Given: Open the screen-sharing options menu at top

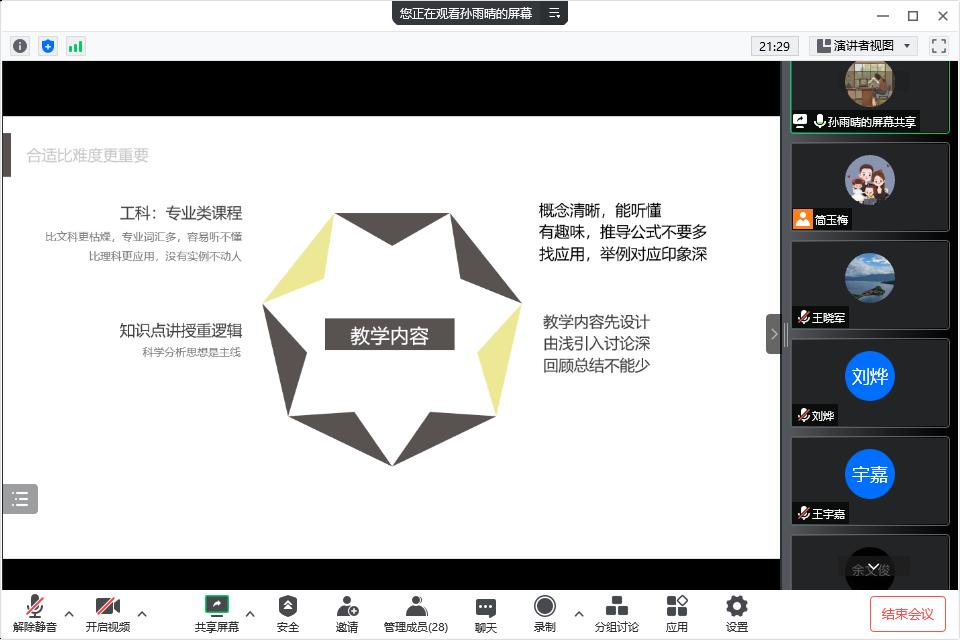Looking at the screenshot, I should point(554,13).
